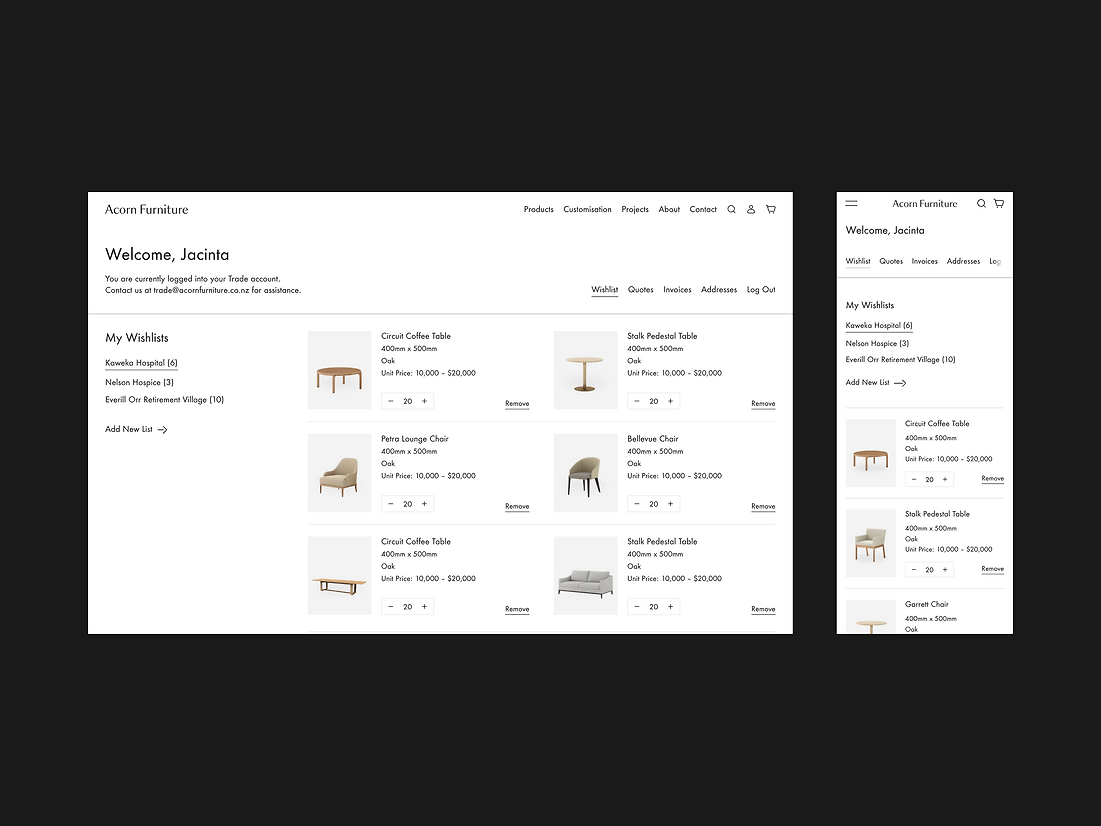1101x826 pixels.
Task: Select Addresses tab in mobile view
Action: [x=963, y=261]
